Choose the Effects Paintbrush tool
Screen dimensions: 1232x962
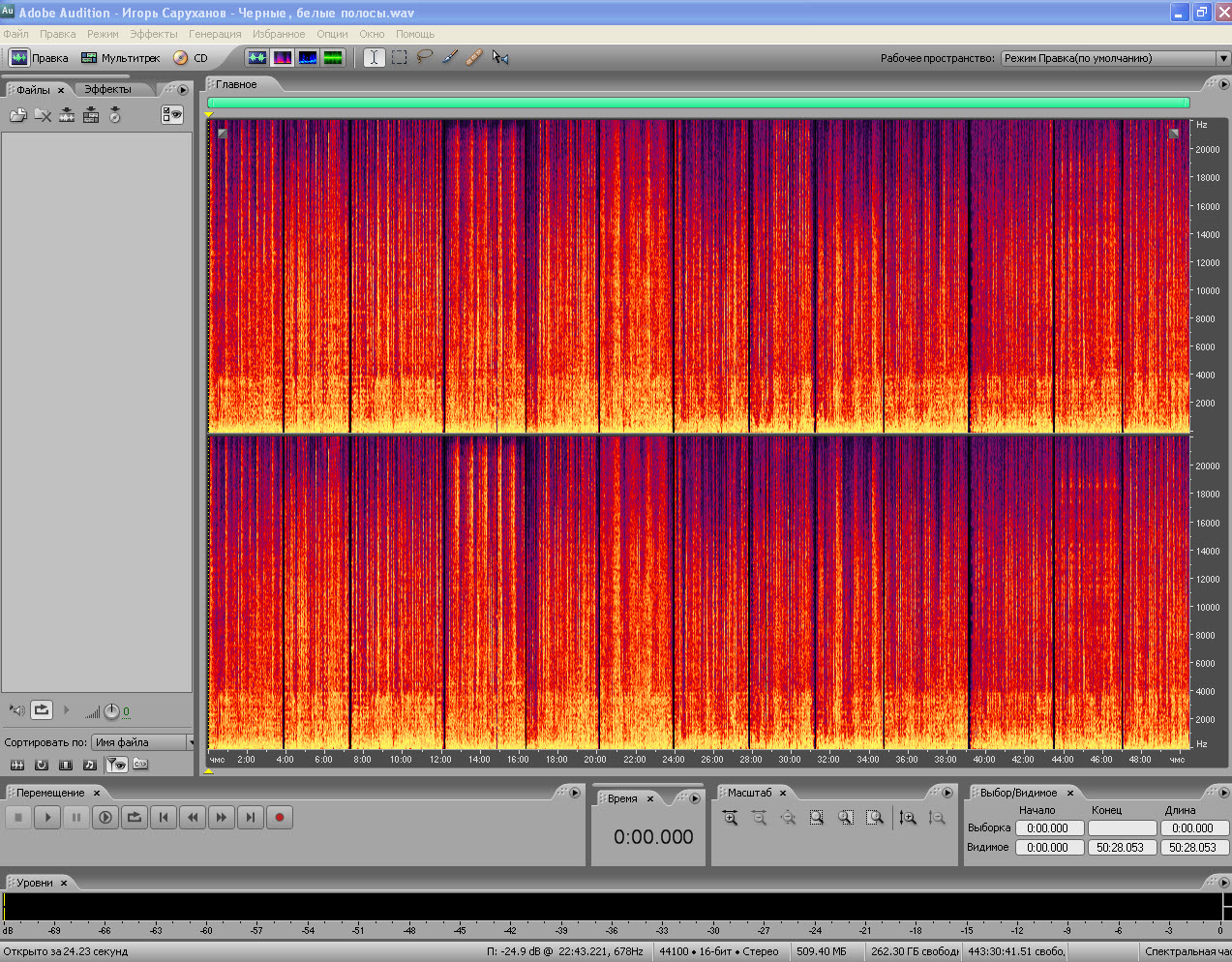[450, 57]
